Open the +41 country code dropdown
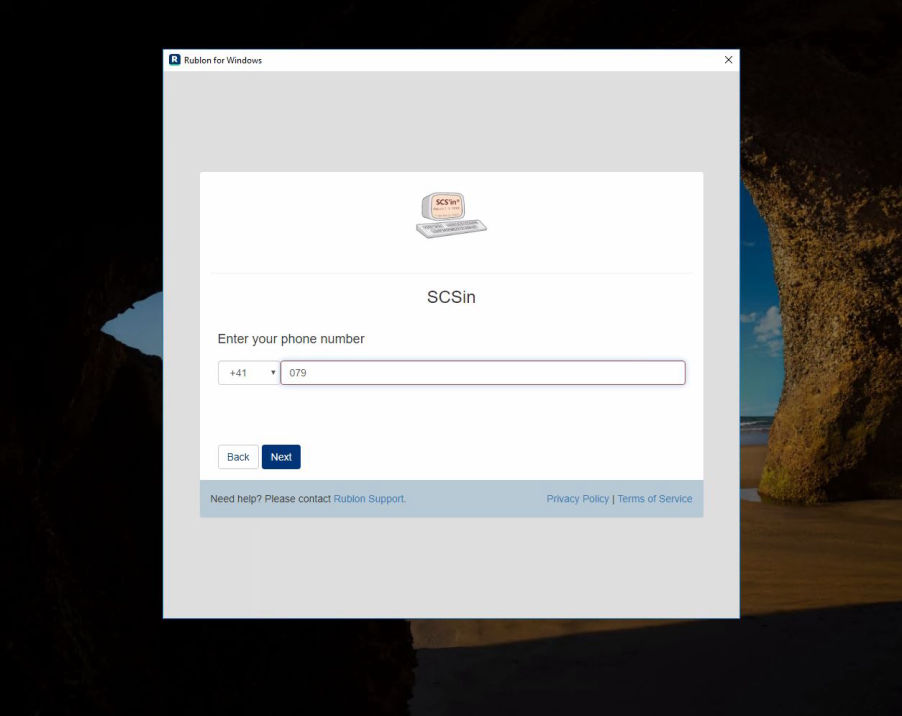Screen dimensions: 902x716 pyautogui.click(x=249, y=373)
